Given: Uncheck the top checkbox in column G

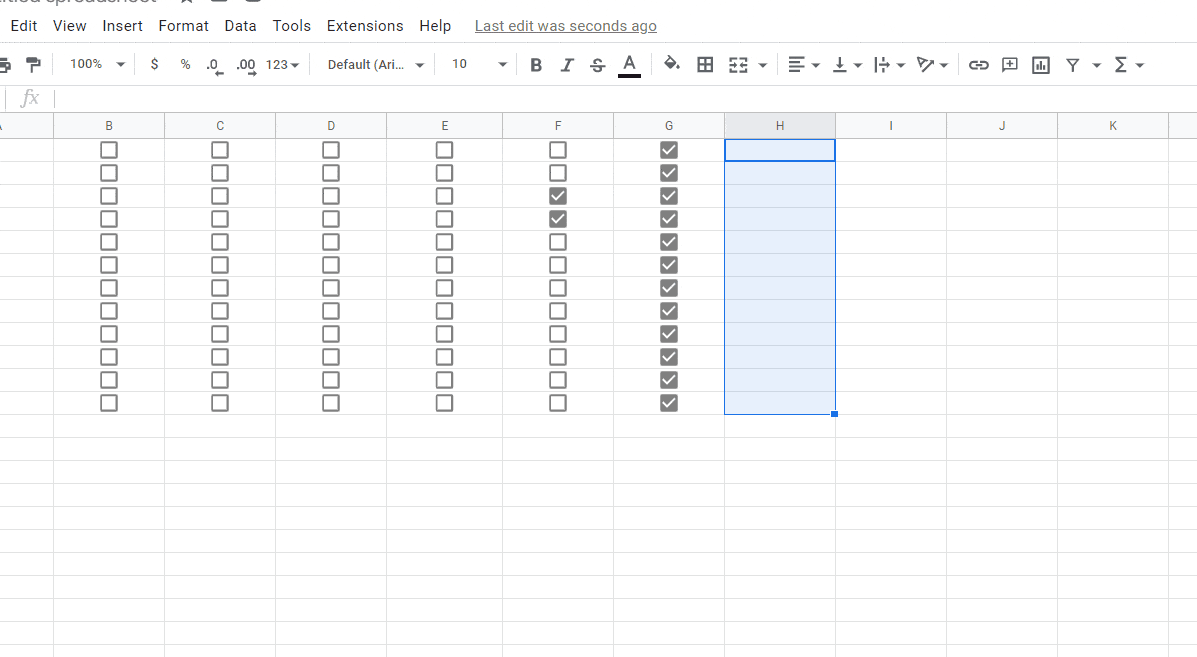Looking at the screenshot, I should point(668,149).
